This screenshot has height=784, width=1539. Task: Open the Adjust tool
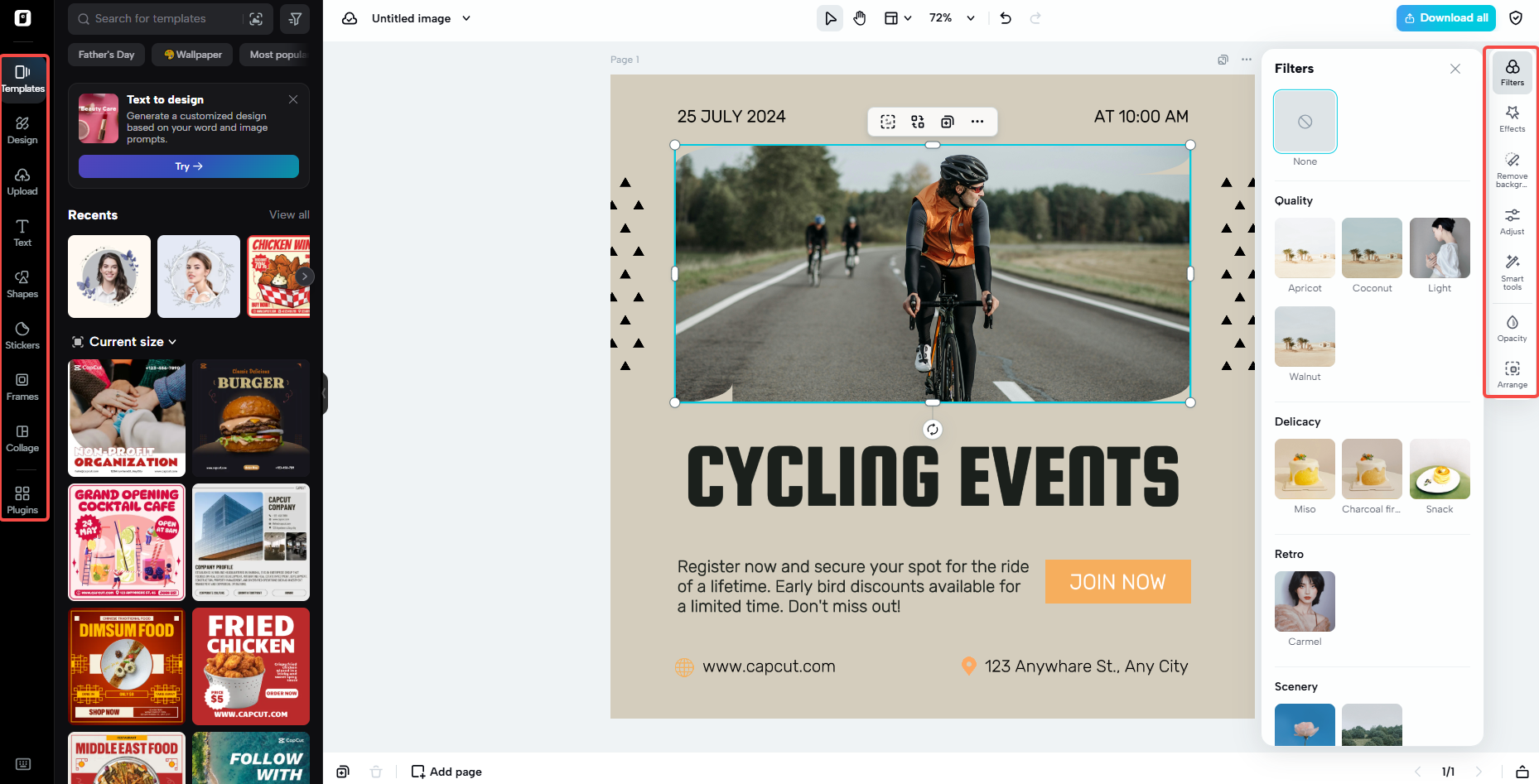[x=1512, y=221]
